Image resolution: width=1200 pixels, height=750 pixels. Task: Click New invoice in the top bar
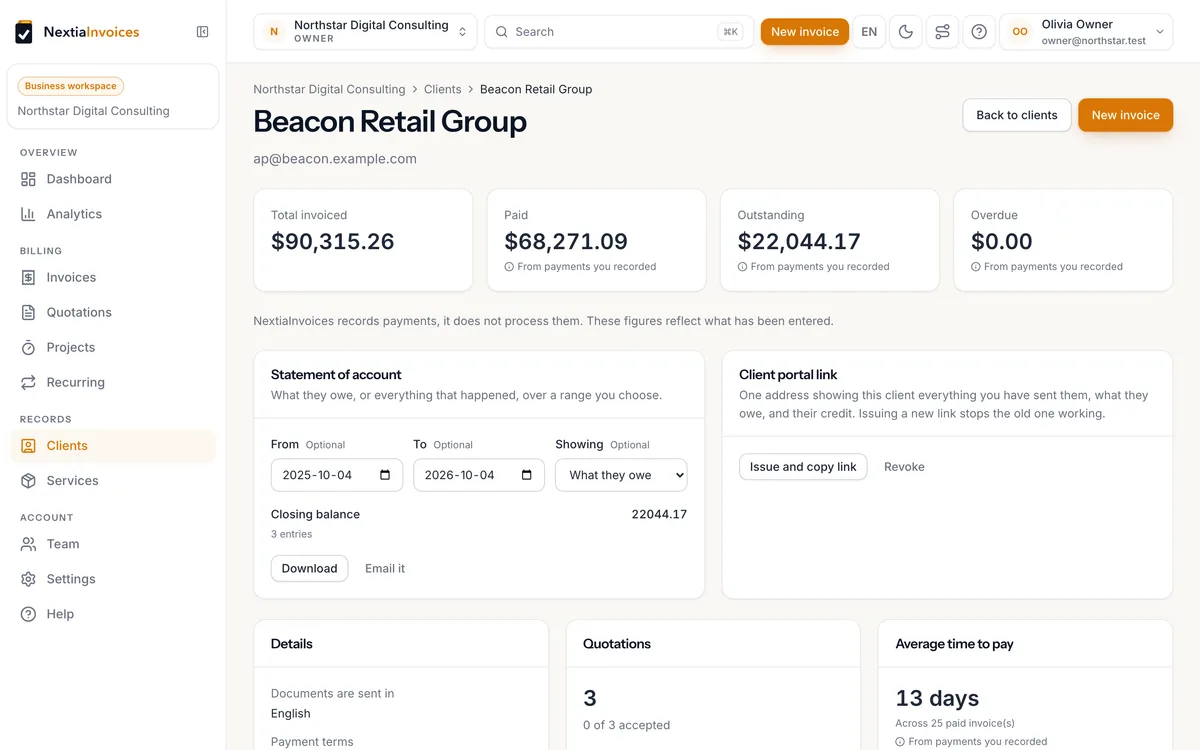point(805,32)
